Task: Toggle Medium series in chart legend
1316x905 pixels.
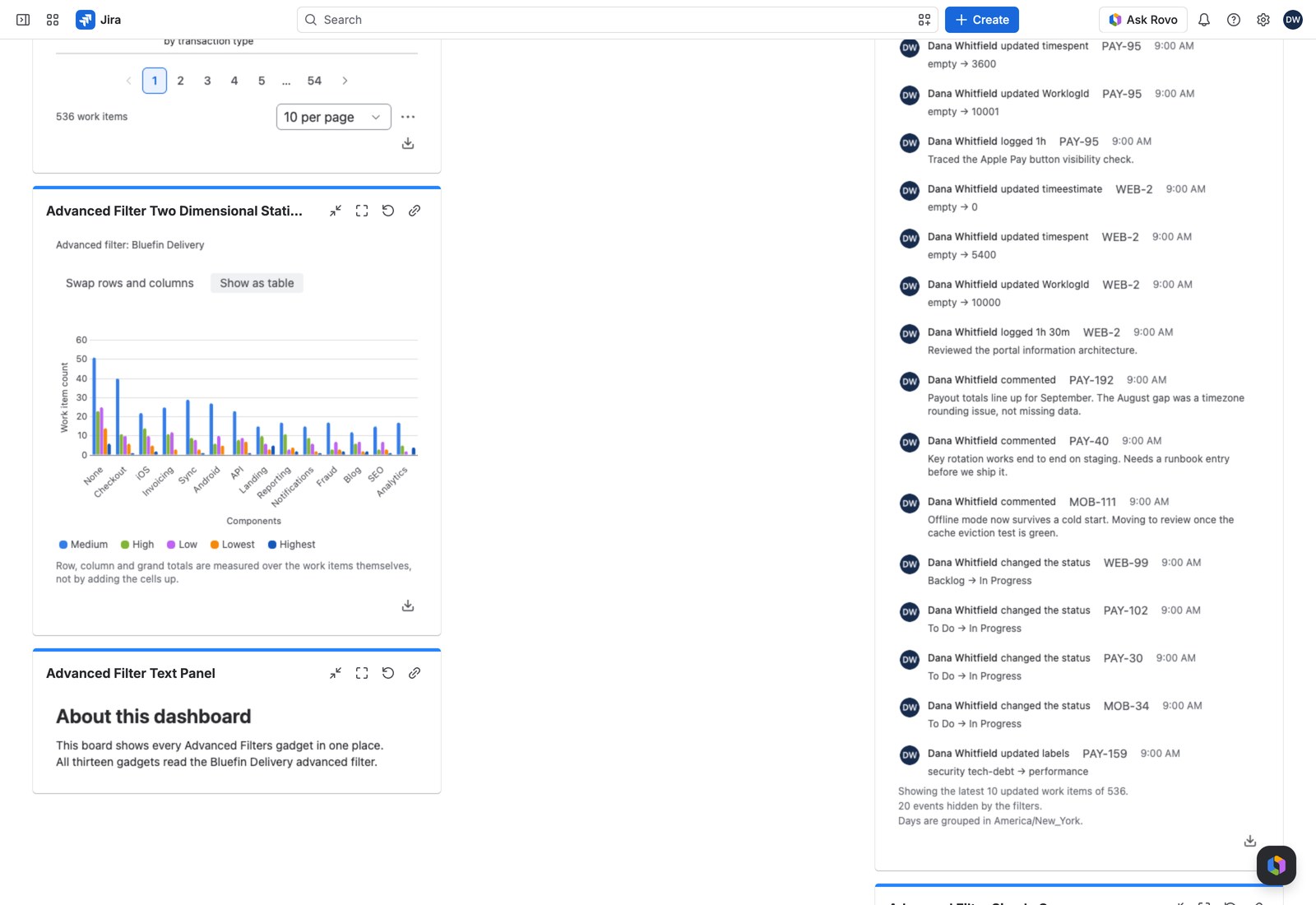Action: pyautogui.click(x=84, y=545)
